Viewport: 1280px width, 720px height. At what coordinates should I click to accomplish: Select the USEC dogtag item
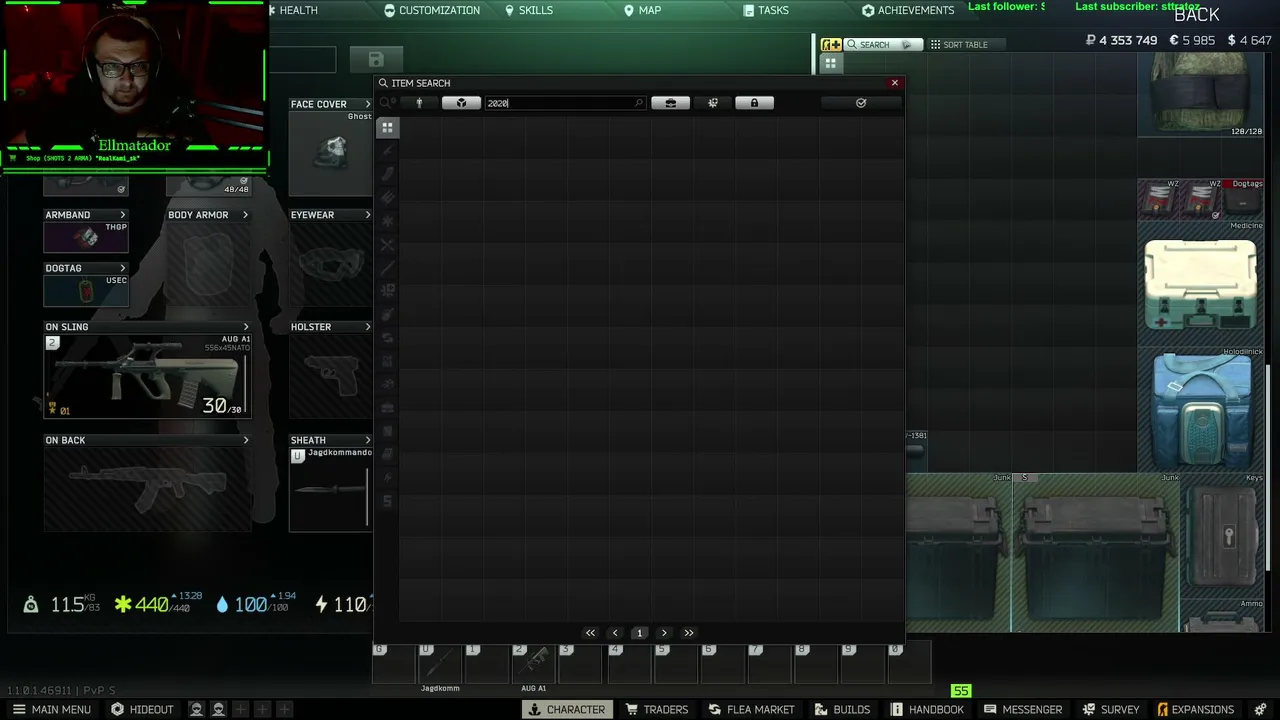[x=86, y=290]
